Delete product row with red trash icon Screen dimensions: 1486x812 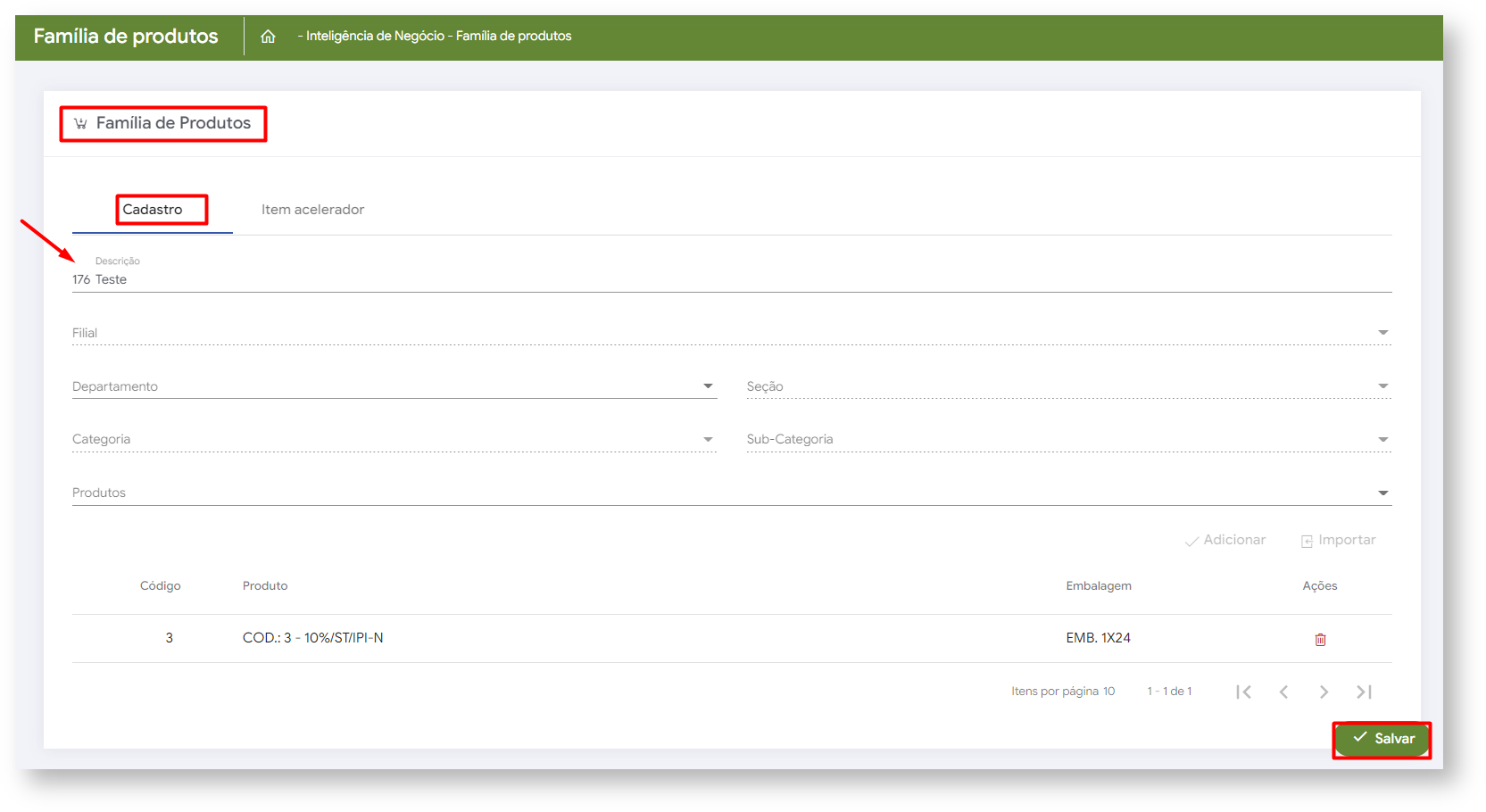[x=1320, y=639]
